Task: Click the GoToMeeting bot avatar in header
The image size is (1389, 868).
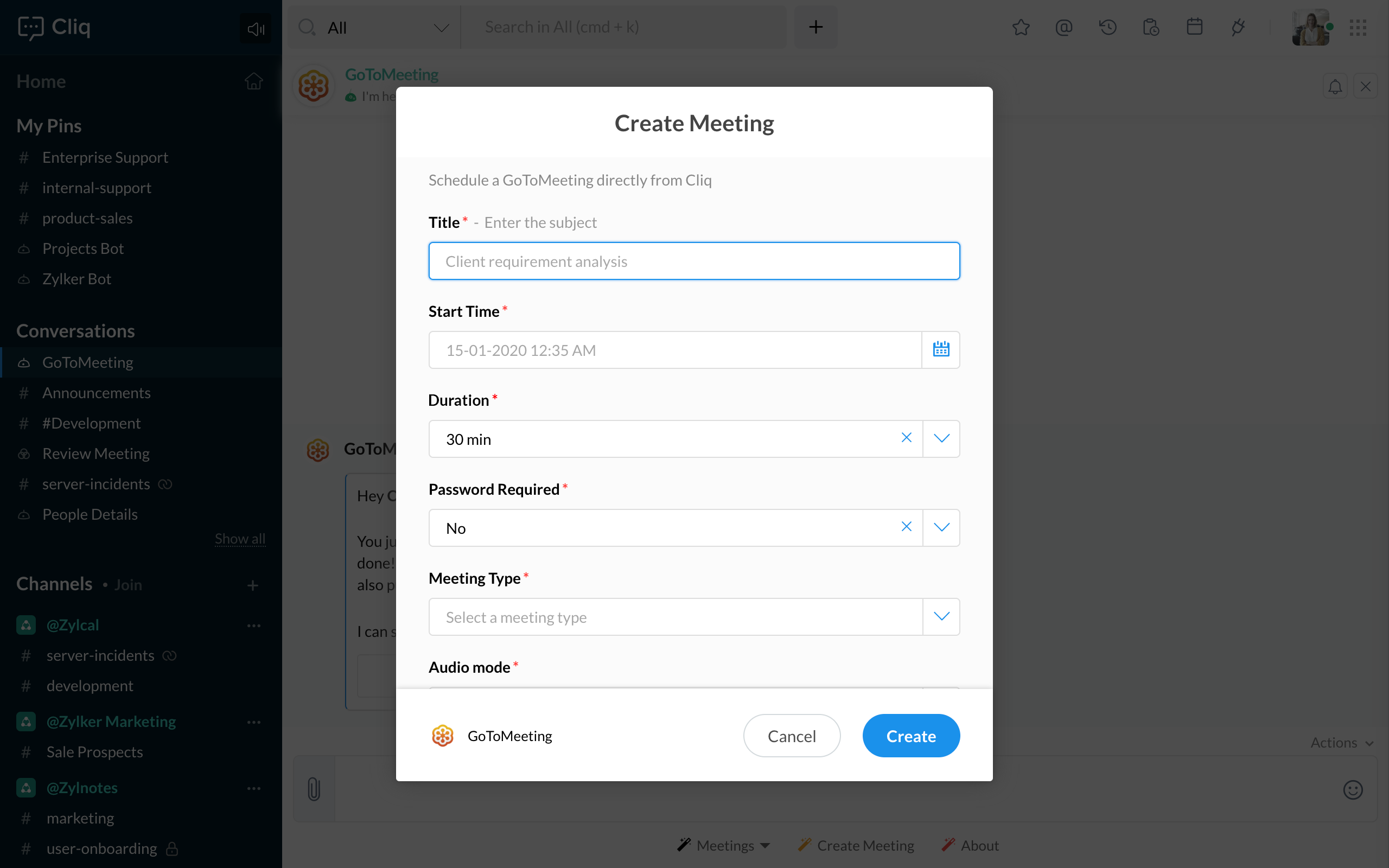Action: [x=314, y=86]
